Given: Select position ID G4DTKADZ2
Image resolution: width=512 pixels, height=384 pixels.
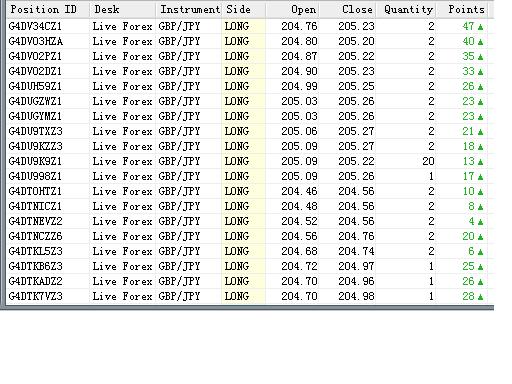Looking at the screenshot, I should pyautogui.click(x=35, y=281).
